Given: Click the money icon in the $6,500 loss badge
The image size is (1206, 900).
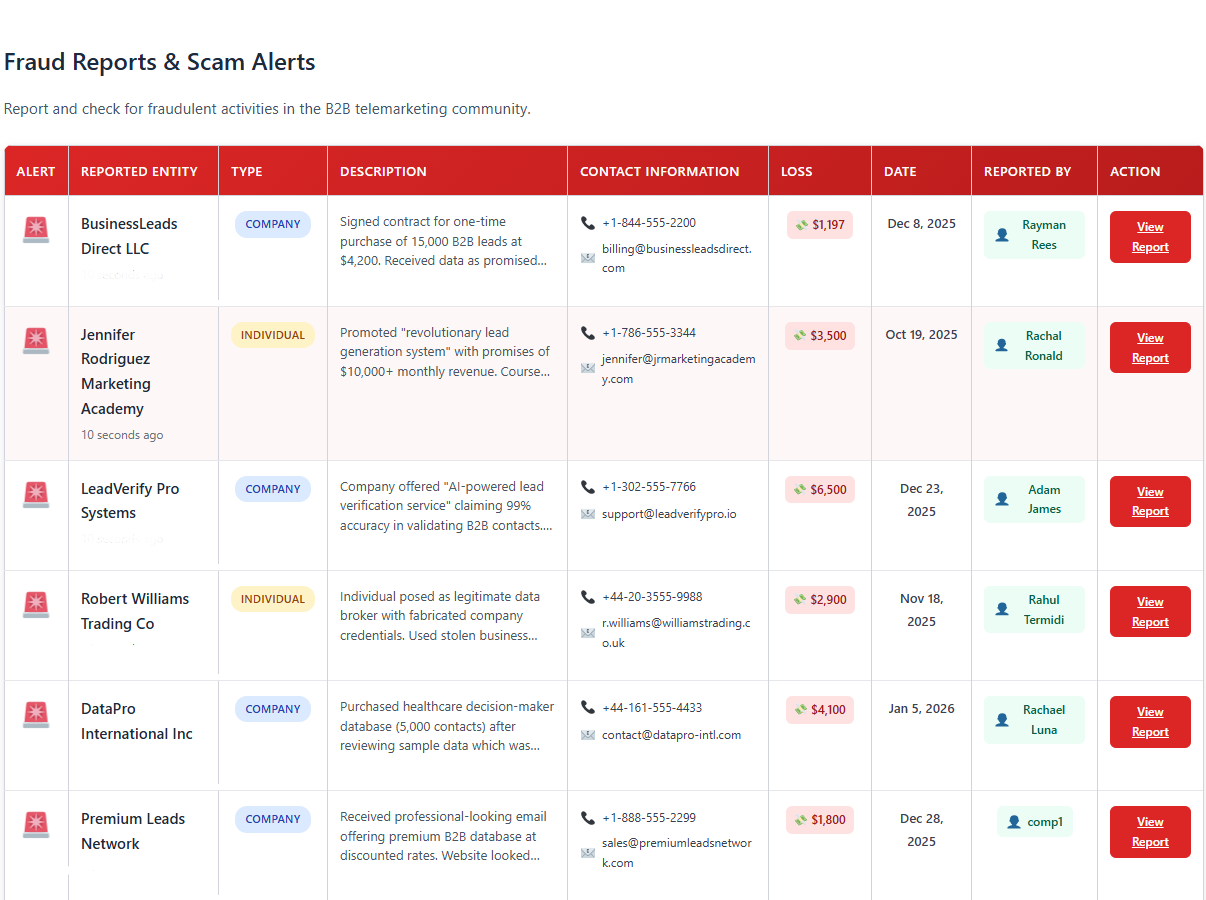Looking at the screenshot, I should click(x=799, y=489).
